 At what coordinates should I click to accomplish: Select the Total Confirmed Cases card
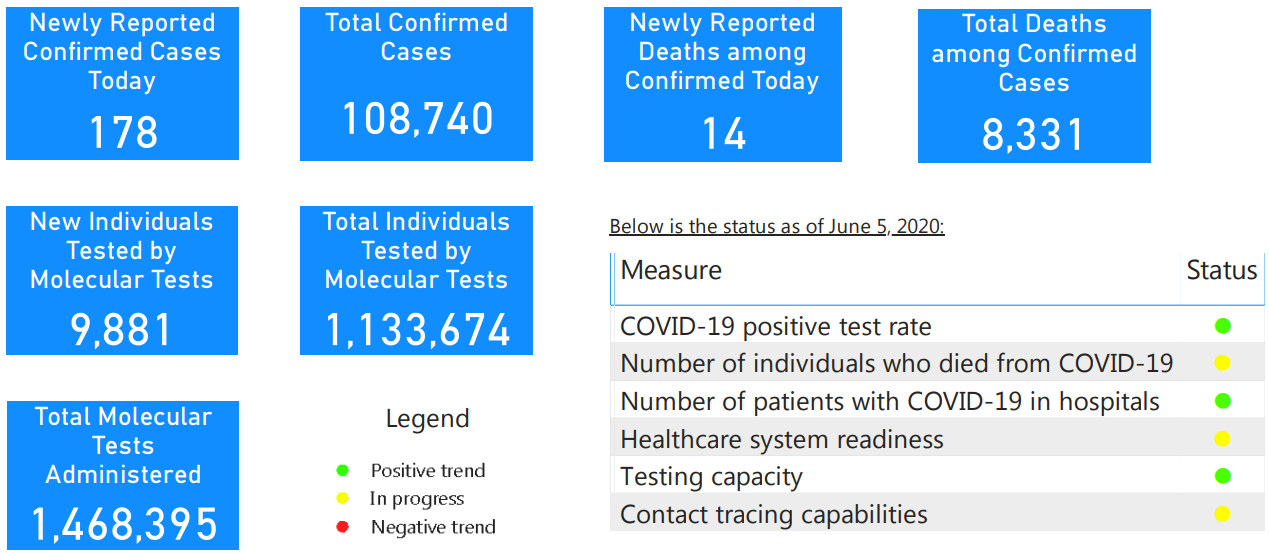pyautogui.click(x=416, y=83)
